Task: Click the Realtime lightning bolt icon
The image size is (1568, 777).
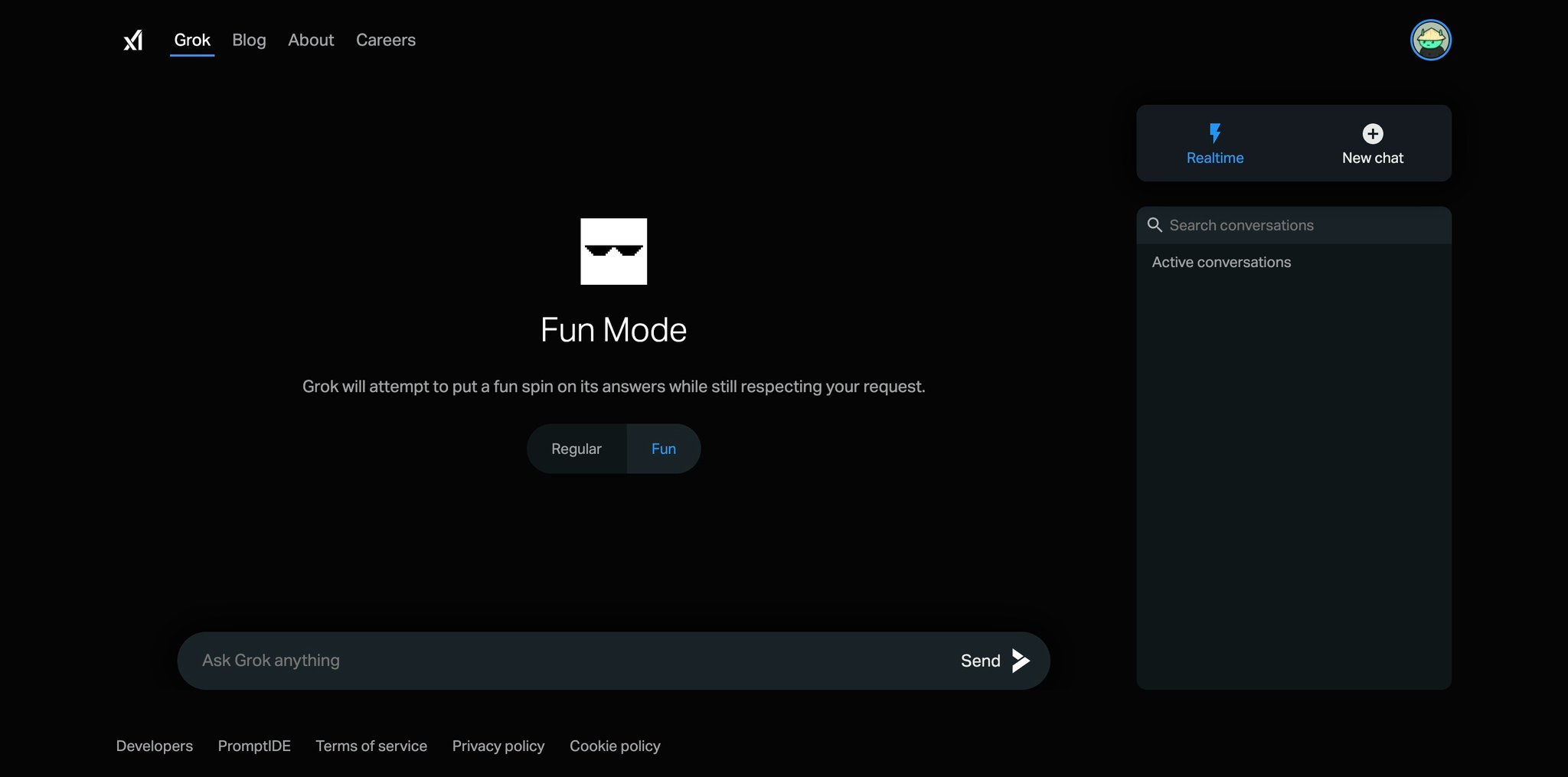Action: (1215, 133)
